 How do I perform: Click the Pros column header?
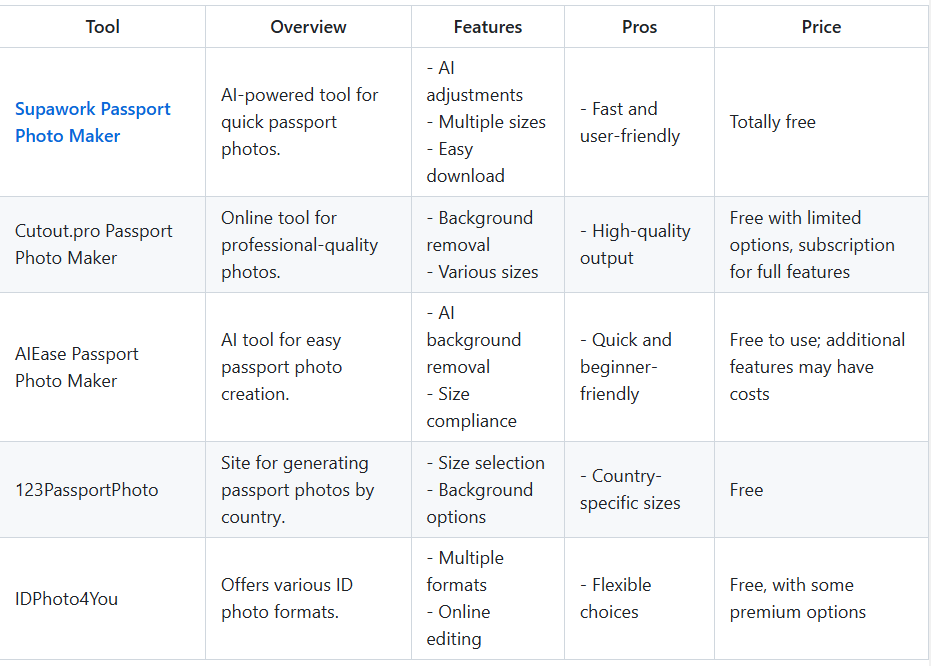639,27
